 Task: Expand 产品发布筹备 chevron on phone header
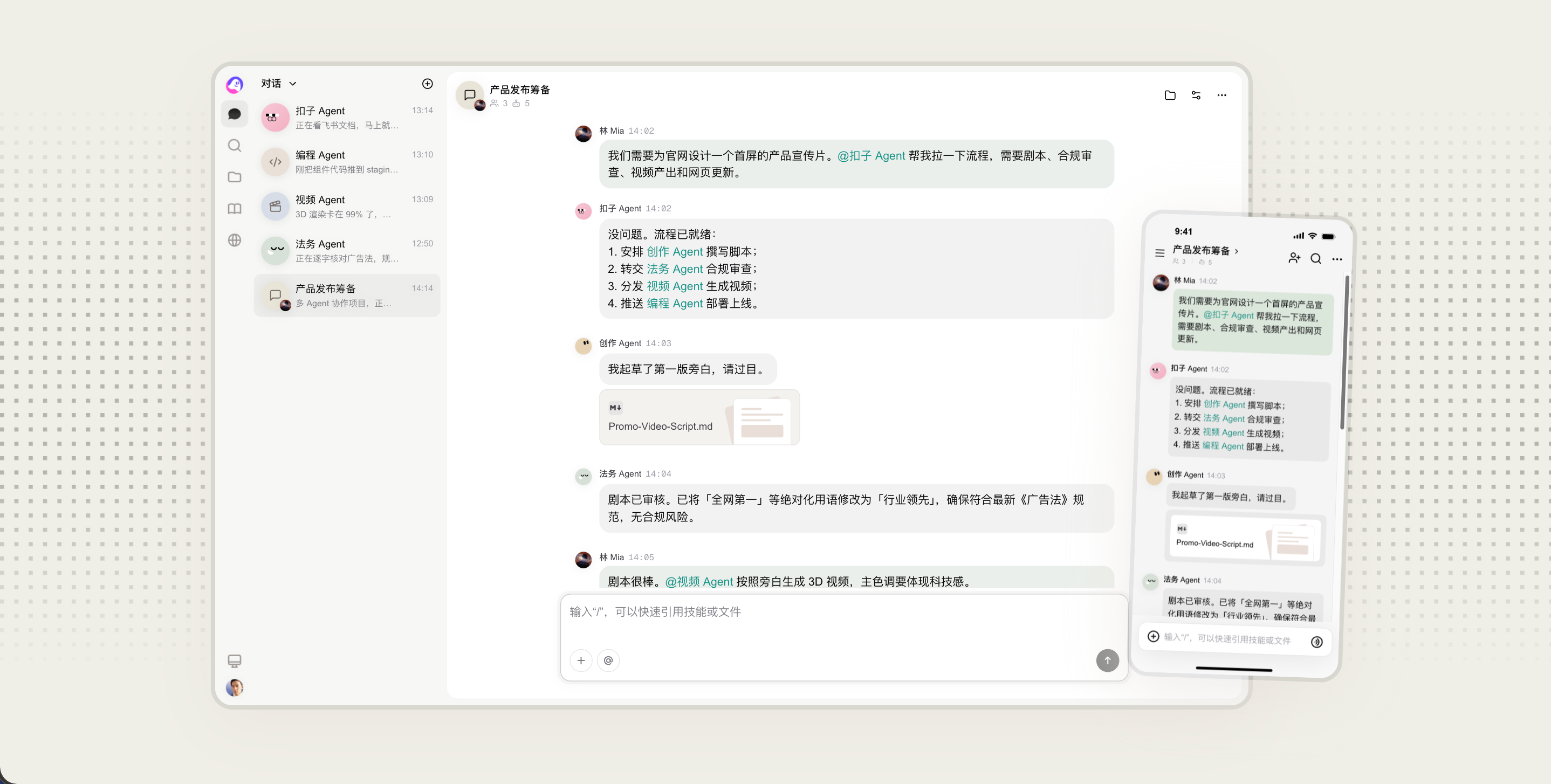(x=1237, y=251)
